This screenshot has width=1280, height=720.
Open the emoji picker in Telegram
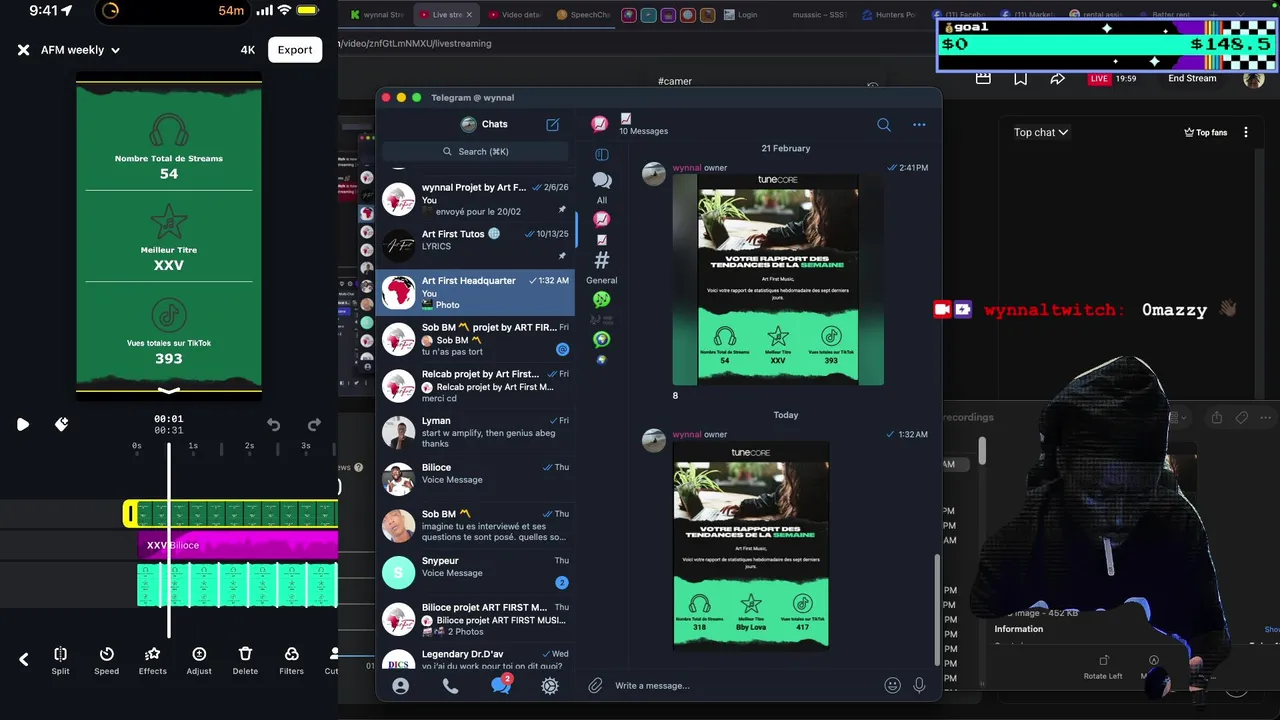tap(893, 686)
